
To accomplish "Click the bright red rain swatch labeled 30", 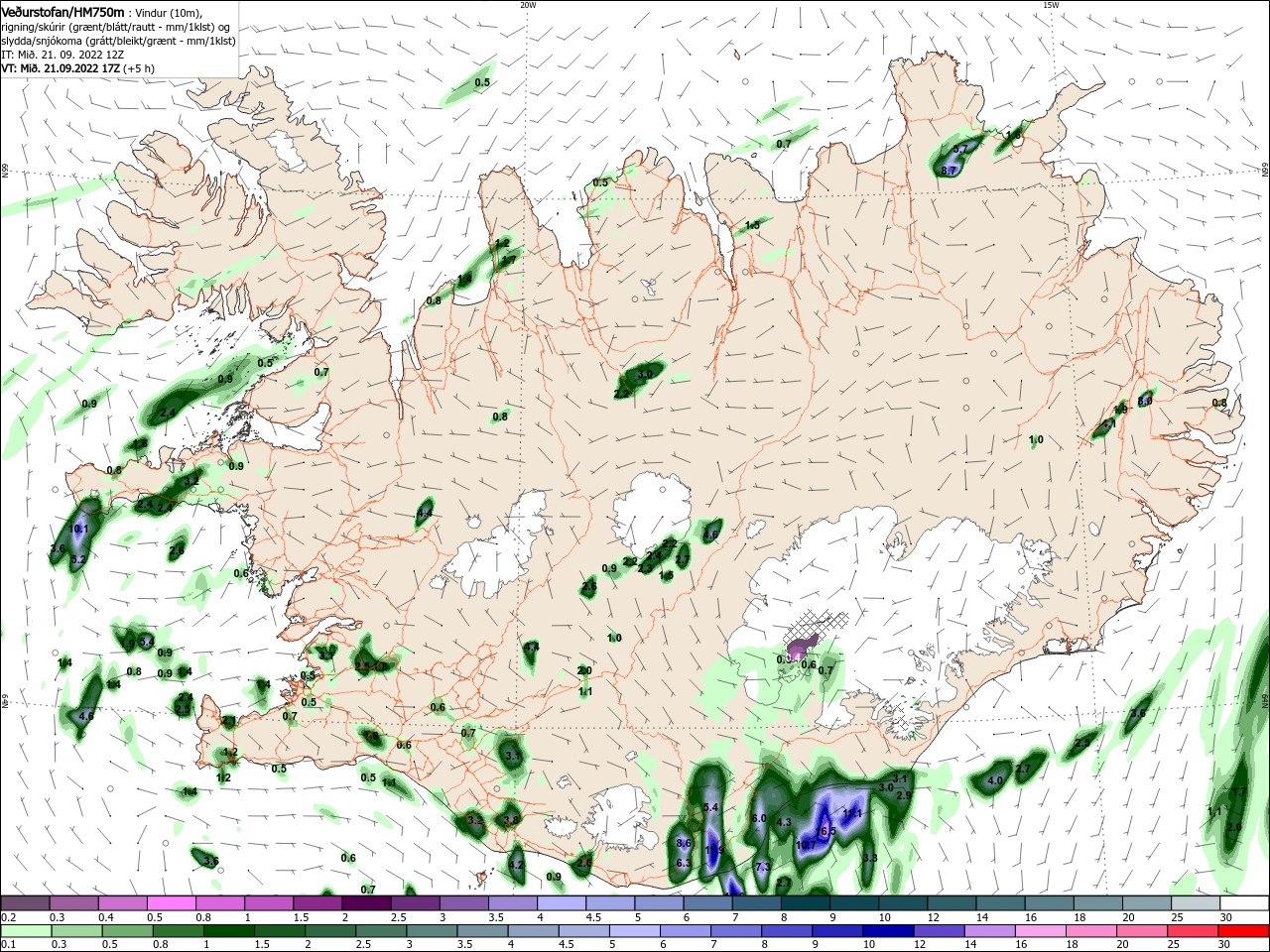I will point(1244,931).
